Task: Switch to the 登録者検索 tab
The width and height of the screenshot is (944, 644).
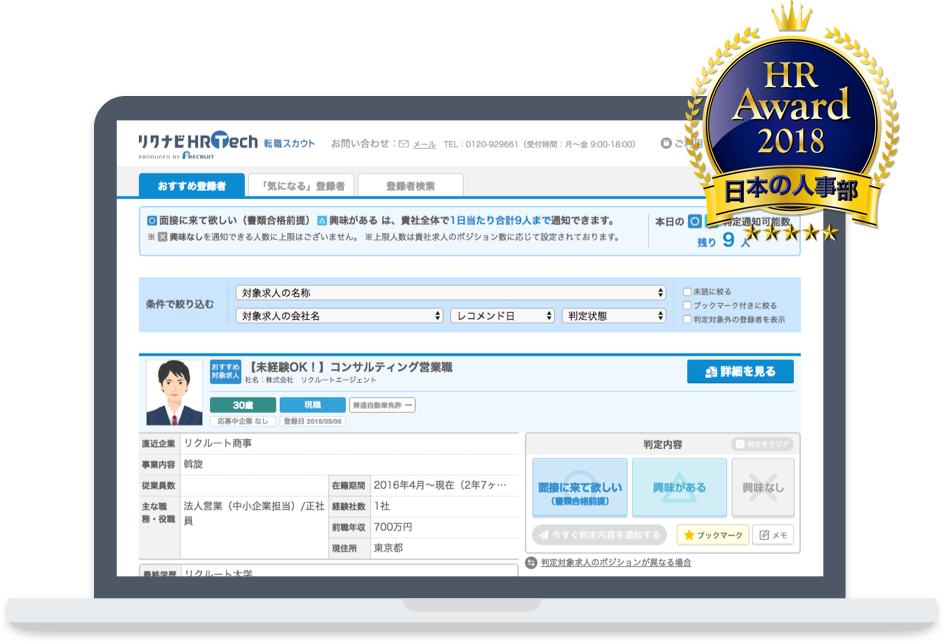Action: (x=410, y=186)
